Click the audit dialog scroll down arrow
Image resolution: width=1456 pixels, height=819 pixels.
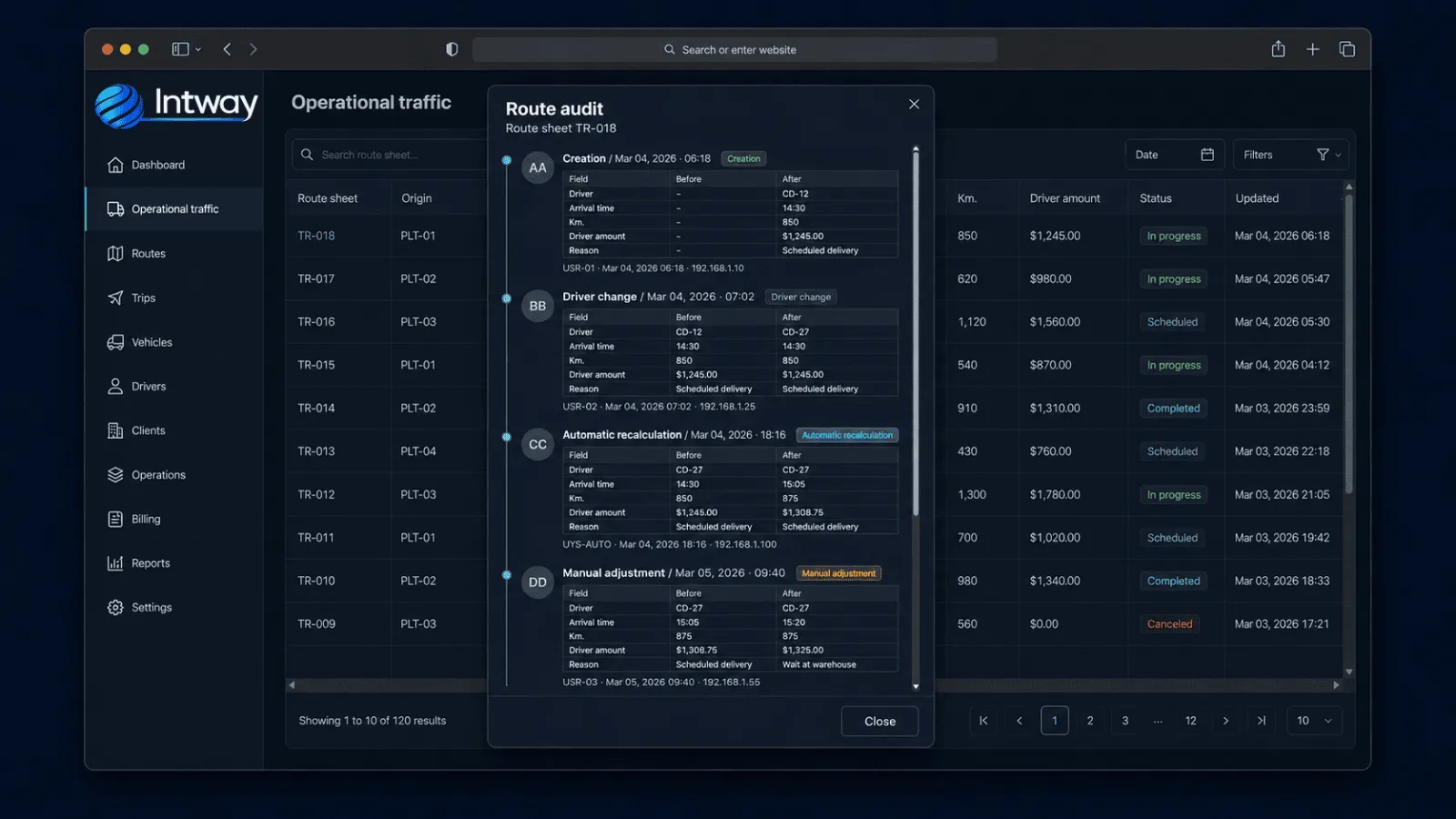[915, 687]
